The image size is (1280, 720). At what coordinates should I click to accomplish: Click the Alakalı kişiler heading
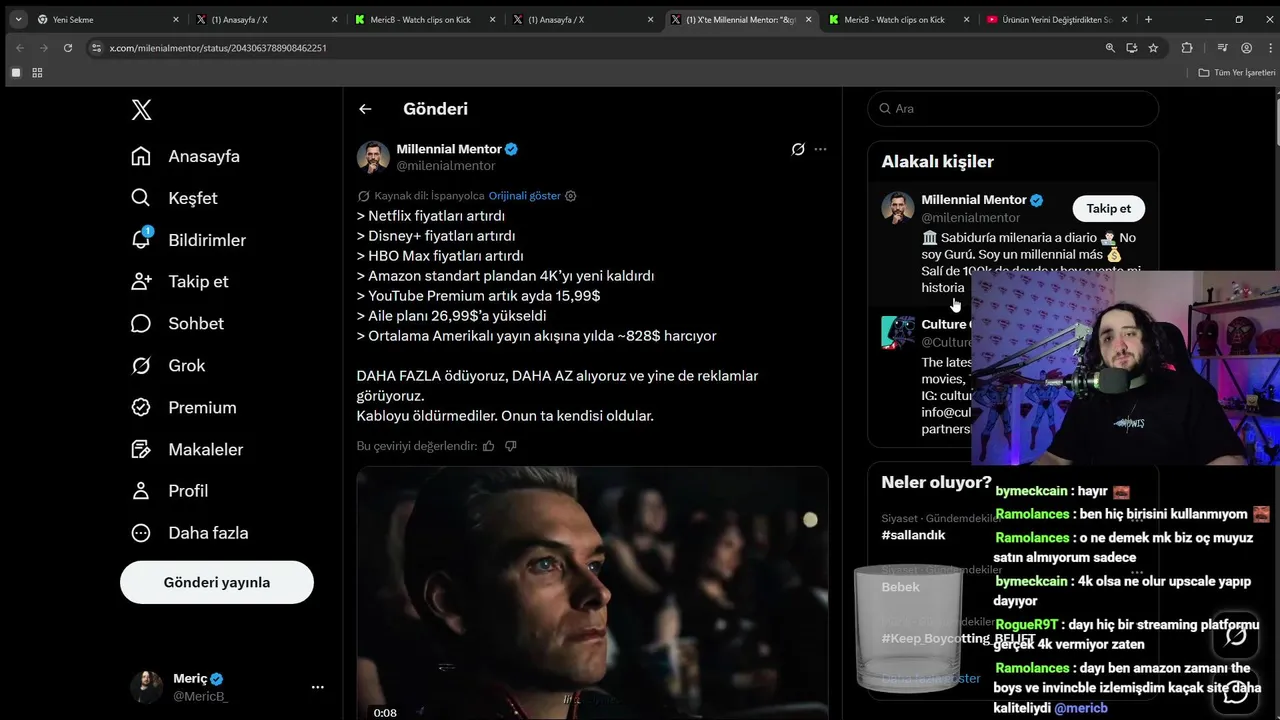(937, 161)
